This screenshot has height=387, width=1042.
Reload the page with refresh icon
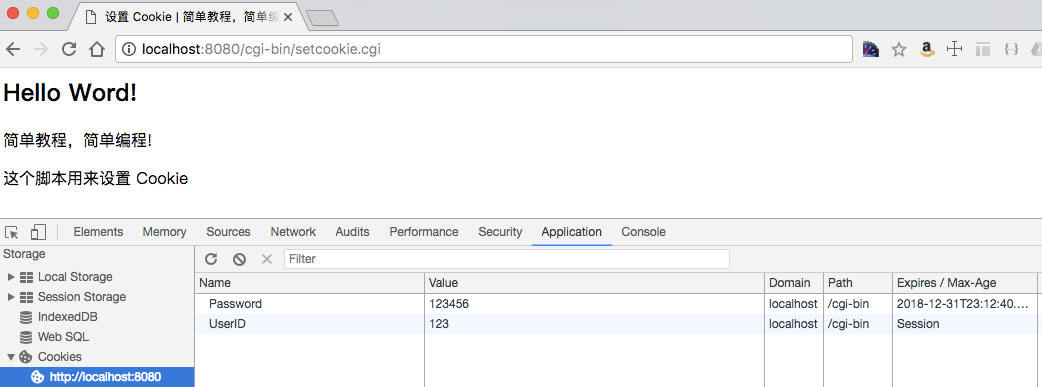coord(69,49)
